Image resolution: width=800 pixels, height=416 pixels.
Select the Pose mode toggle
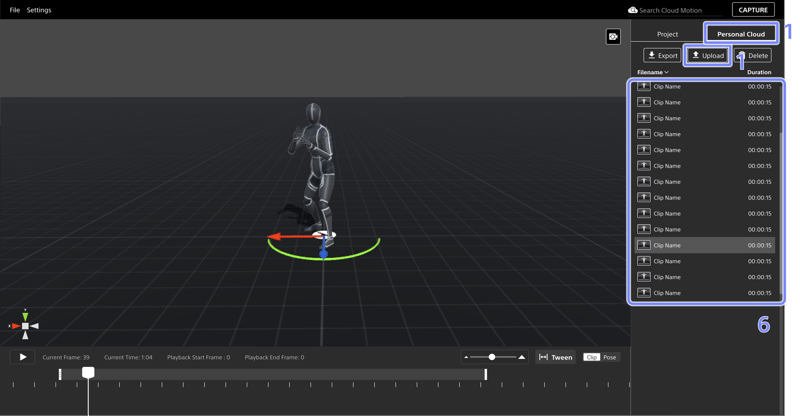pos(610,357)
